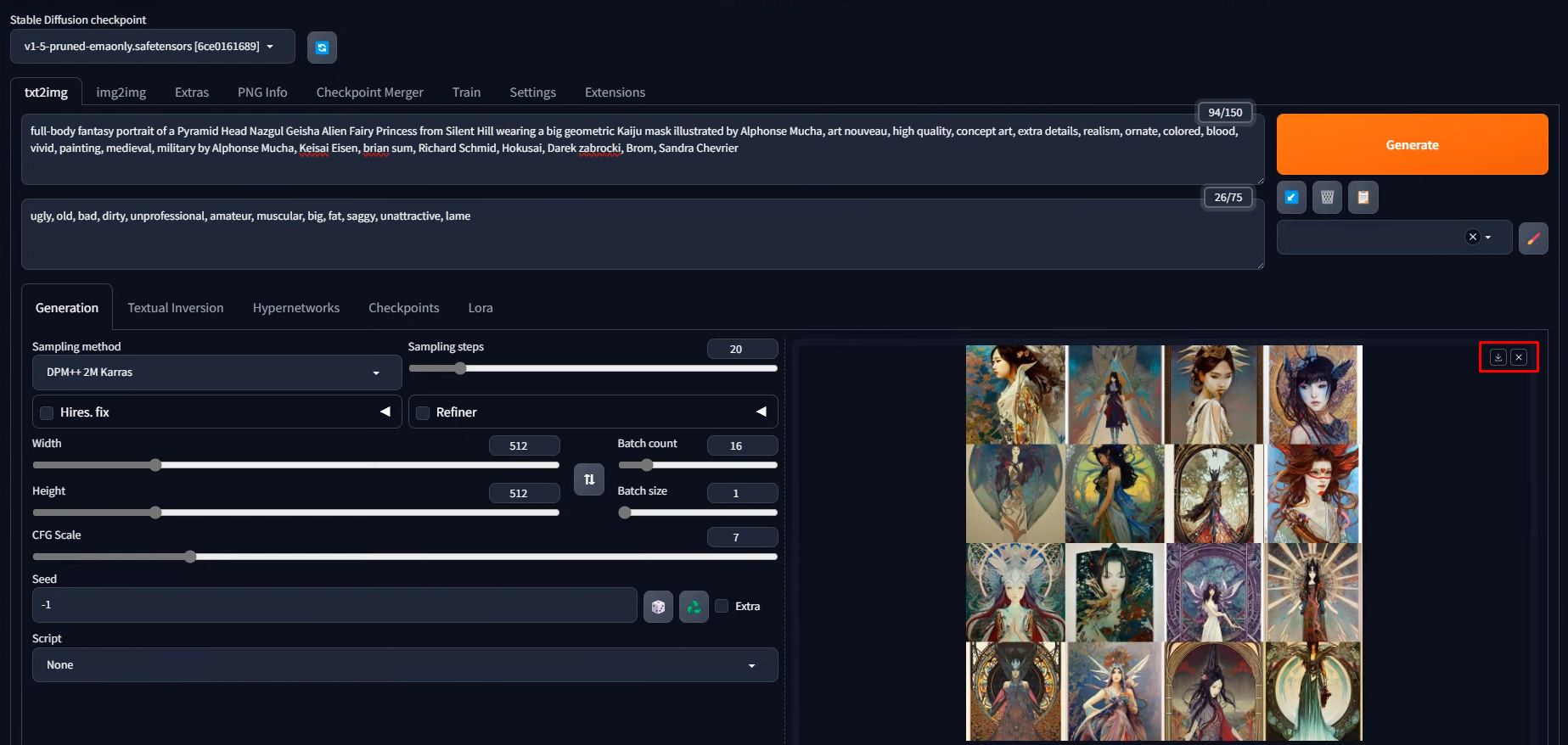Select the Hypernetworks sub-tab
Viewport: 1568px width, 745px height.
(x=296, y=308)
